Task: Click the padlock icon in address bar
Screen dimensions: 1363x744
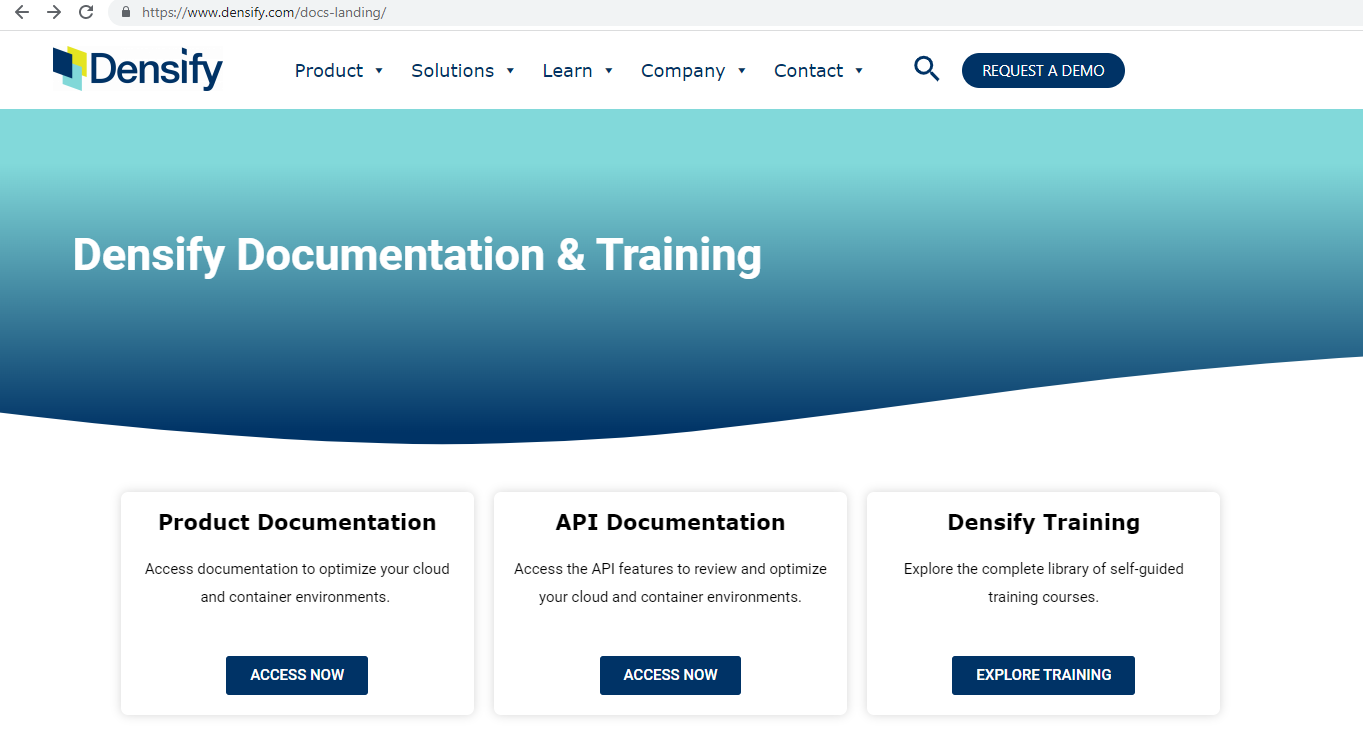Action: tap(126, 13)
